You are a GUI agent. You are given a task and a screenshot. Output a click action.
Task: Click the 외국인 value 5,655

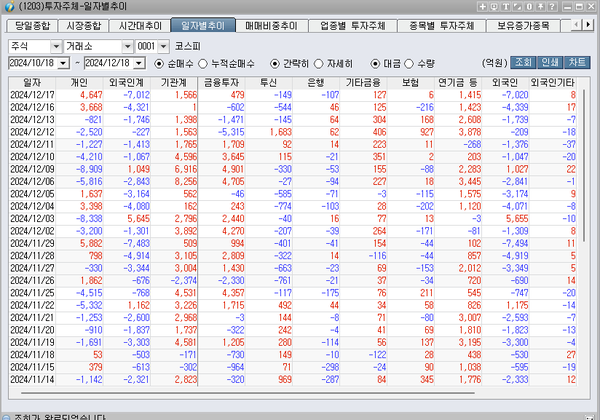click(x=517, y=218)
